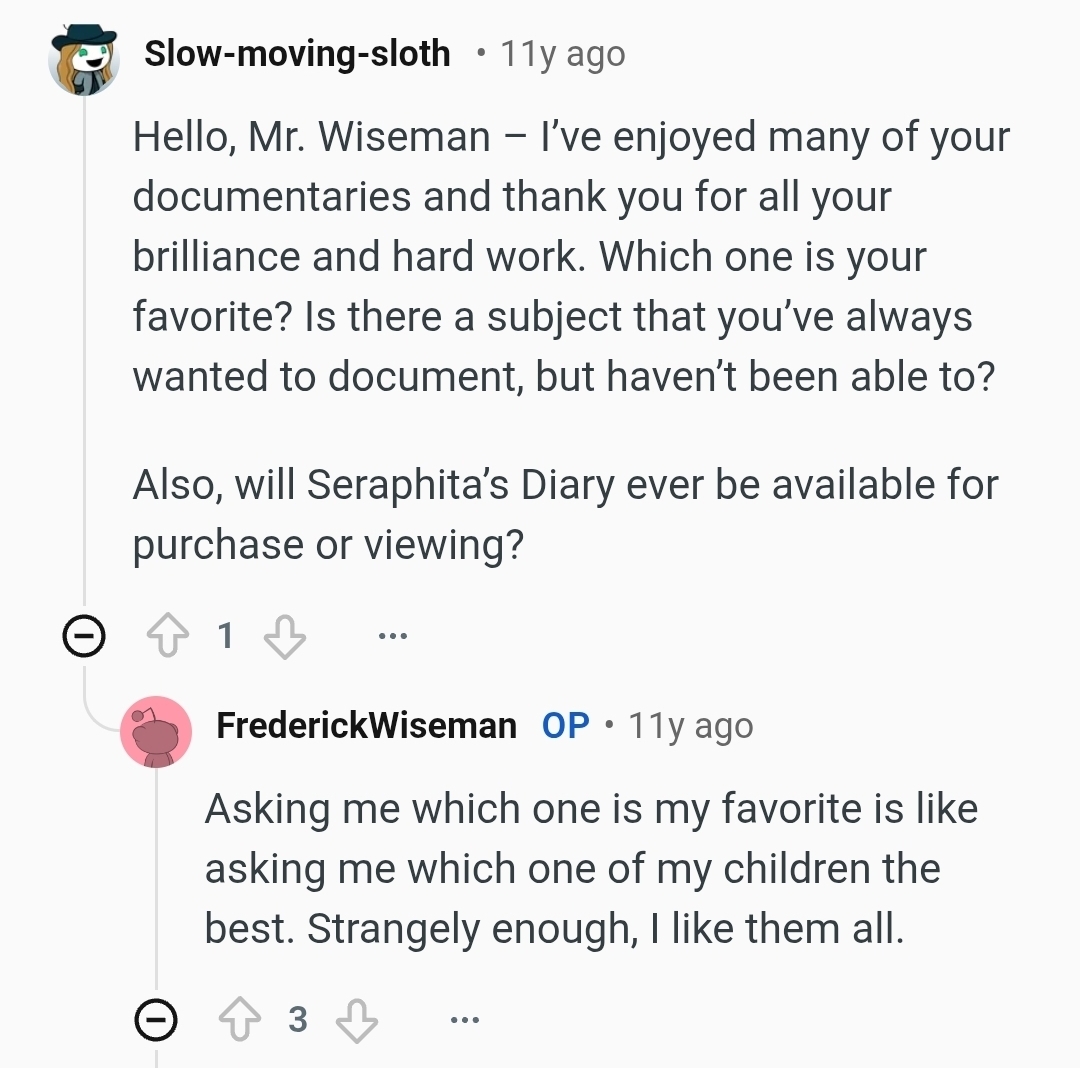
Task: Click the sloth comment's 11y ago timestamp
Action: pos(563,54)
